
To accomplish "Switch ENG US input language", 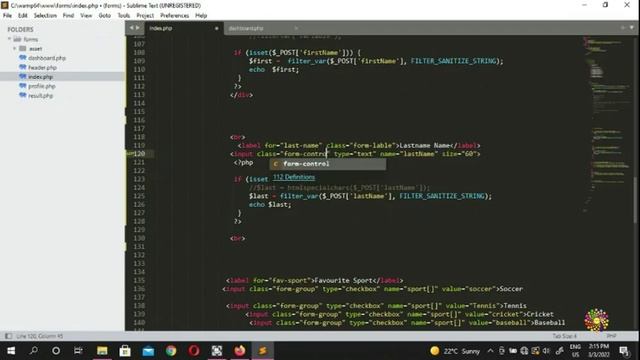I will tap(575, 351).
